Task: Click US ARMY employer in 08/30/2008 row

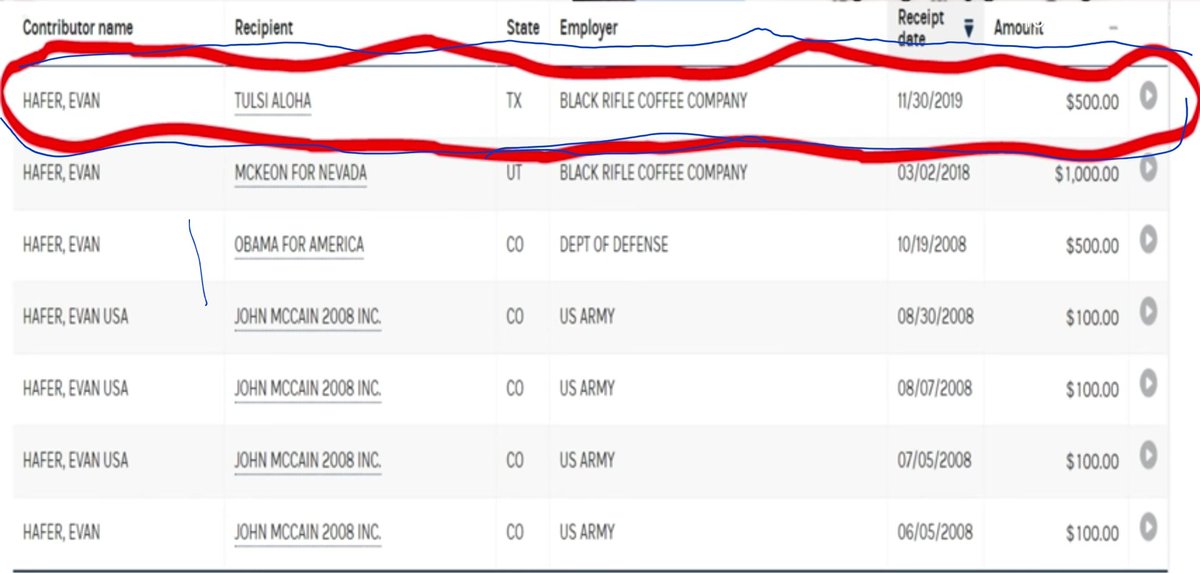Action: click(x=587, y=318)
